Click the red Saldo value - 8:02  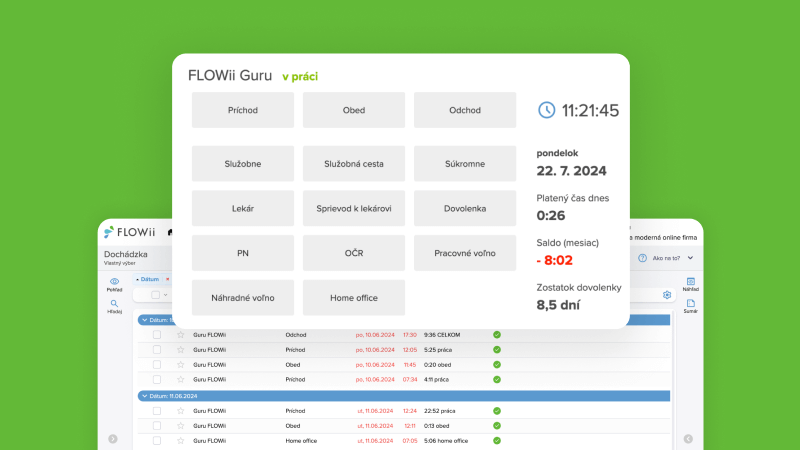[555, 260]
